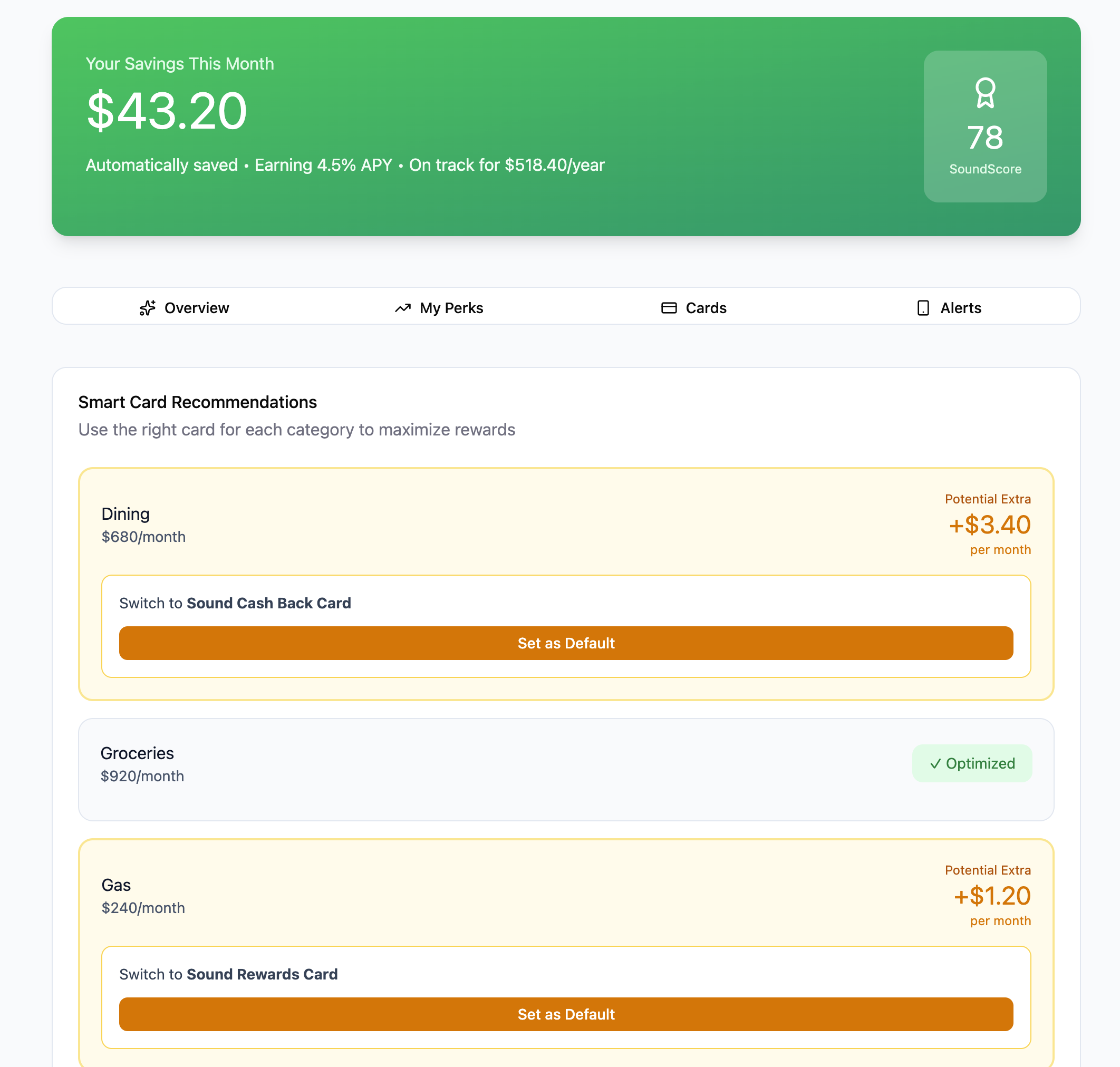Select the Cards tab label
Viewport: 1120px width, 1067px height.
706,308
